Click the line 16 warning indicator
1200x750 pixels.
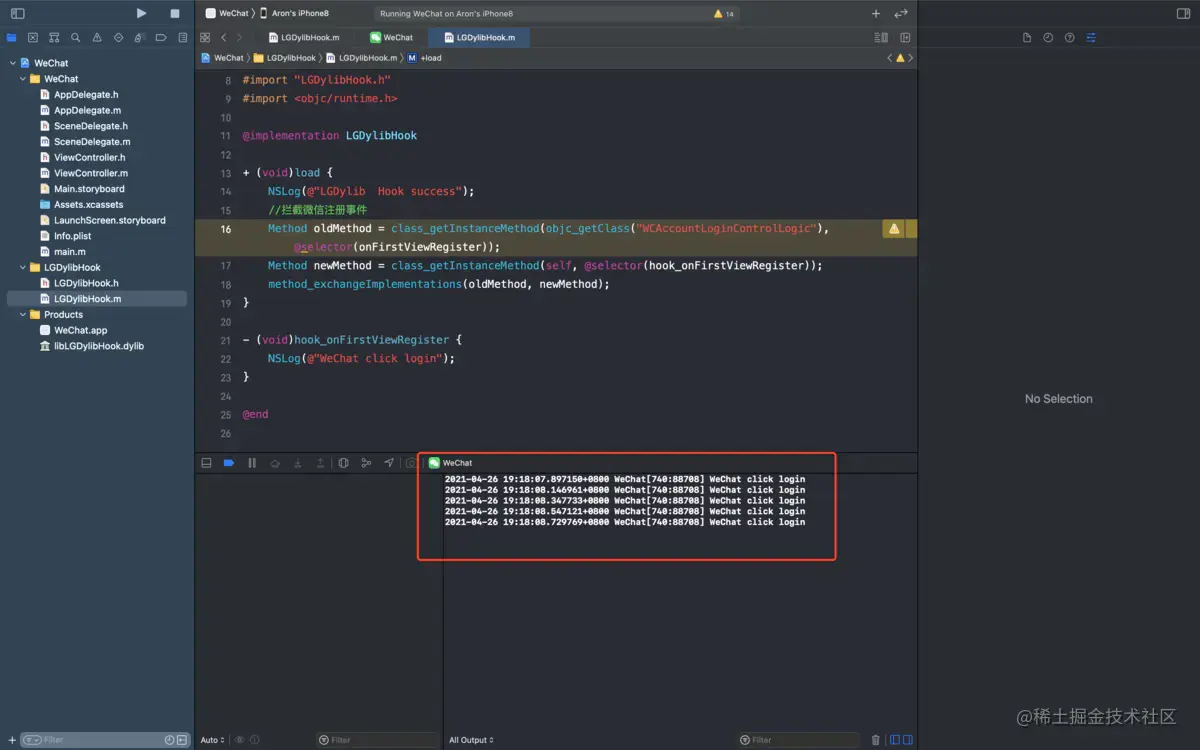(894, 229)
